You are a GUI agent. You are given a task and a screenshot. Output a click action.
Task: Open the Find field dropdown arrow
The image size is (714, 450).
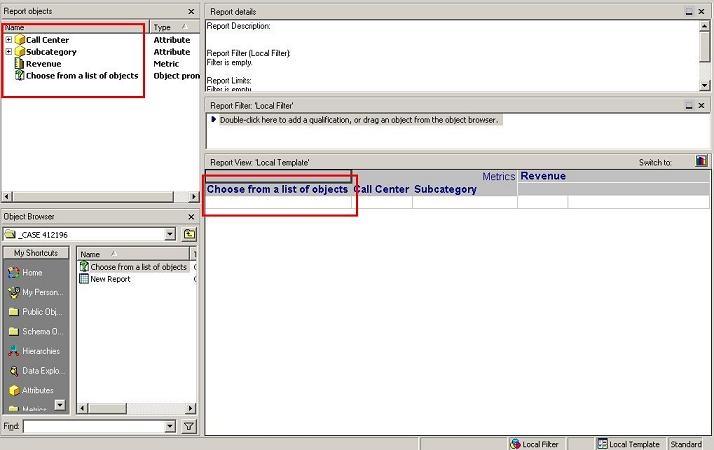click(169, 427)
